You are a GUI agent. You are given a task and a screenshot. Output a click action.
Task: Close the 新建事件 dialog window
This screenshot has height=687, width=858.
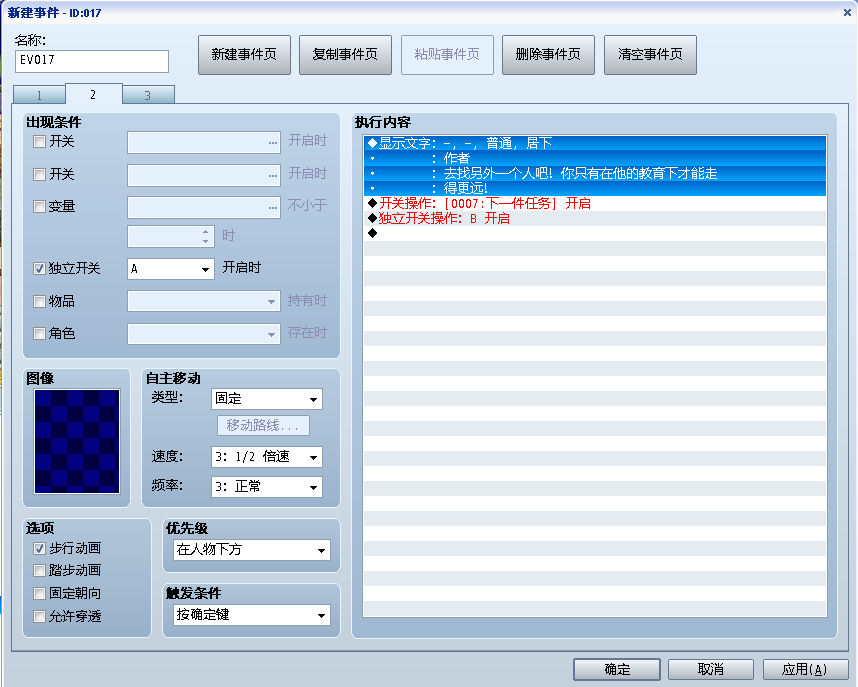click(847, 12)
